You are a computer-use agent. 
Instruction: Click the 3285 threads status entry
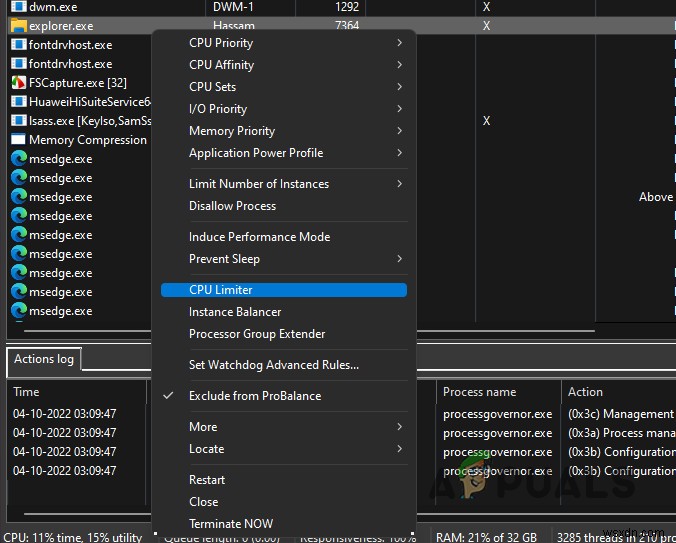(x=616, y=537)
